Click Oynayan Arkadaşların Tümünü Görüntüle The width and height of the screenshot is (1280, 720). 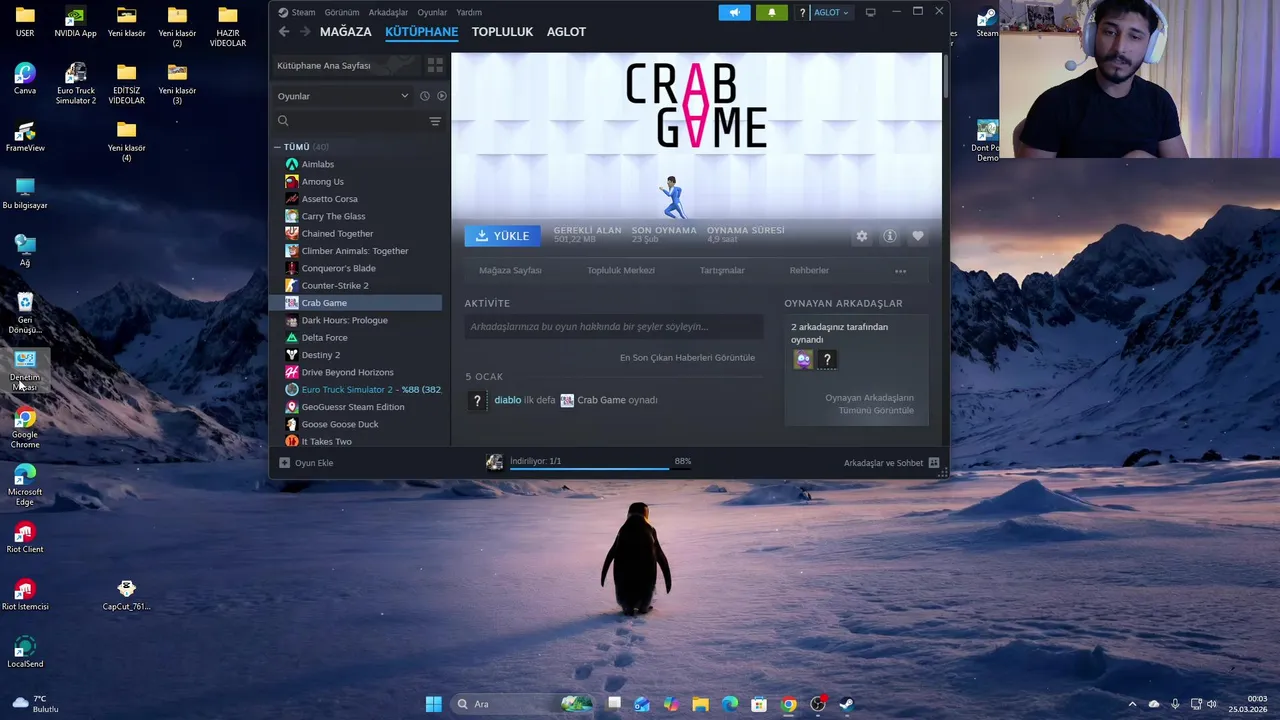(869, 404)
